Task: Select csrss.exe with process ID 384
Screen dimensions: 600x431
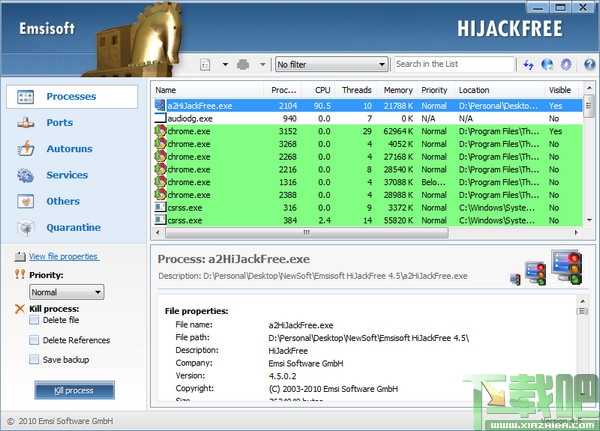Action: (368, 220)
